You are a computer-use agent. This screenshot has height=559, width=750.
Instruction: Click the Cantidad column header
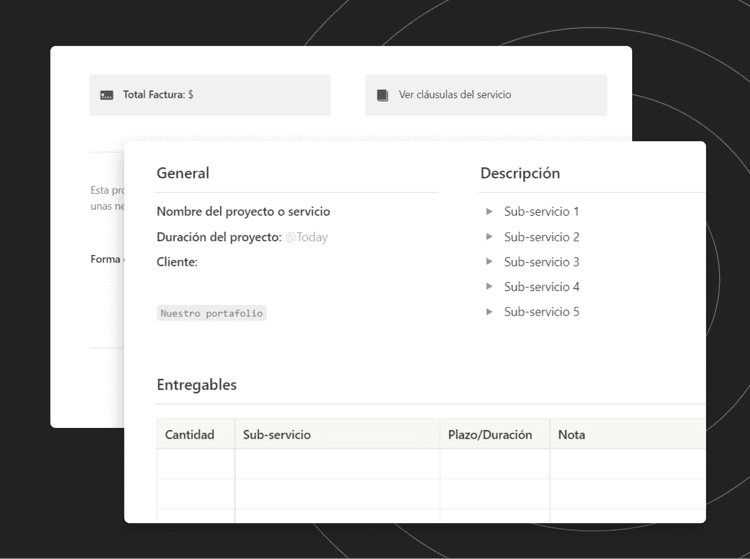pos(190,435)
